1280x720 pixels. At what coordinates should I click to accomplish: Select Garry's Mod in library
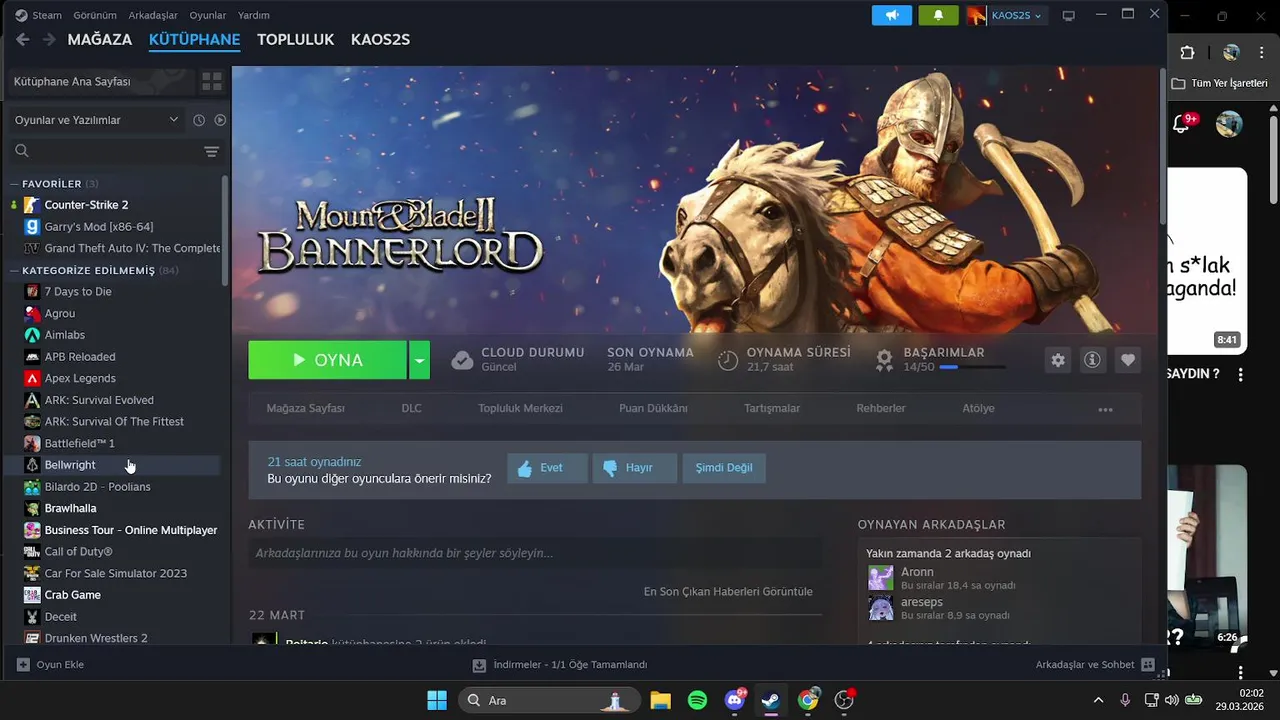(116, 227)
